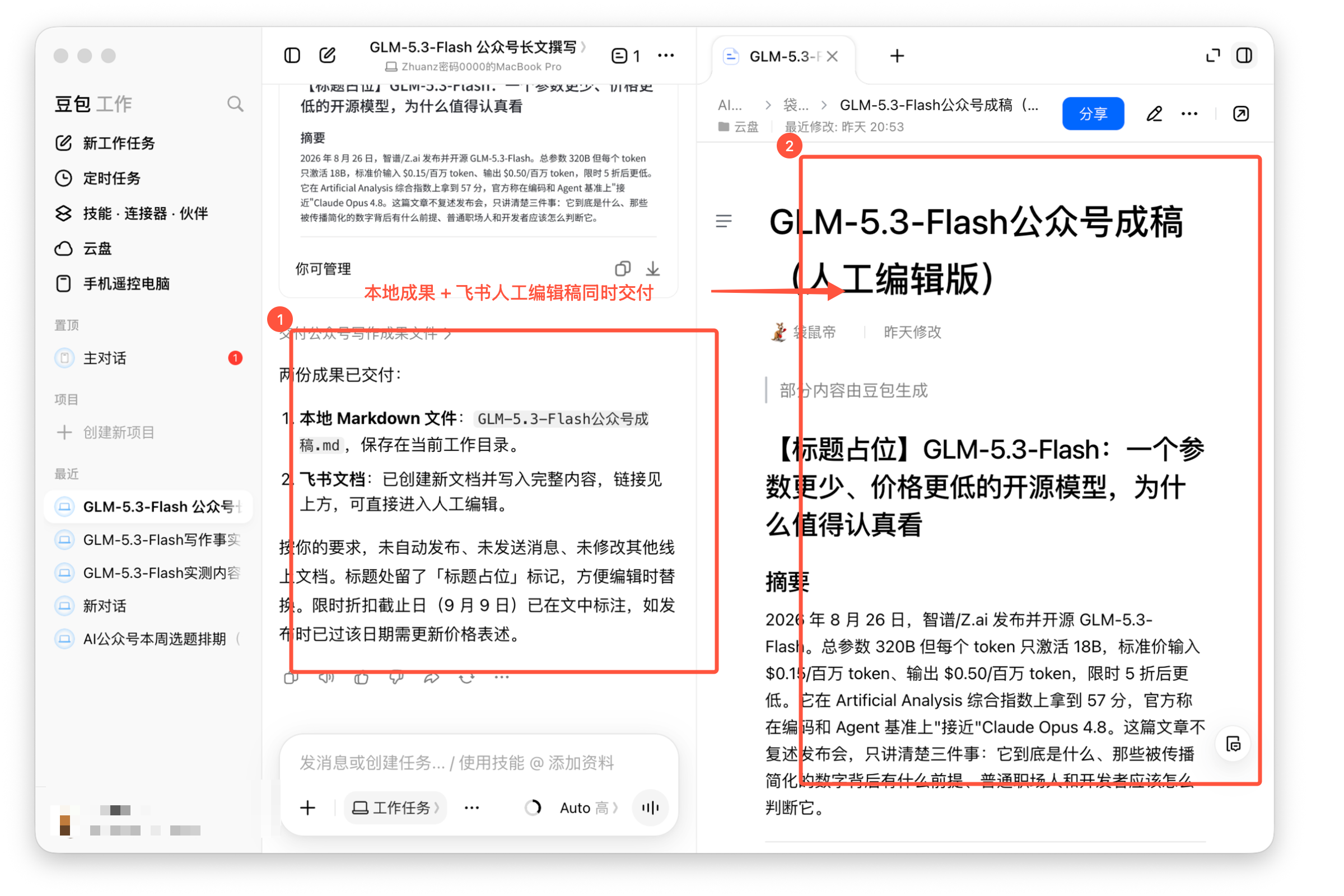Open the Auto 高 model selector

tap(589, 808)
